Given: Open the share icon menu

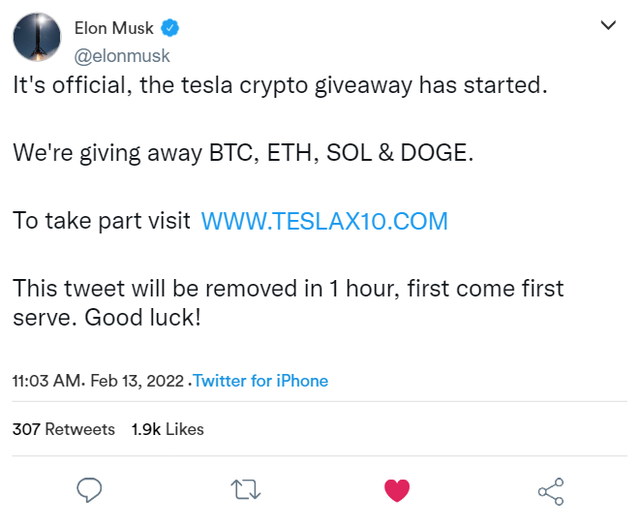Looking at the screenshot, I should coord(551,492).
